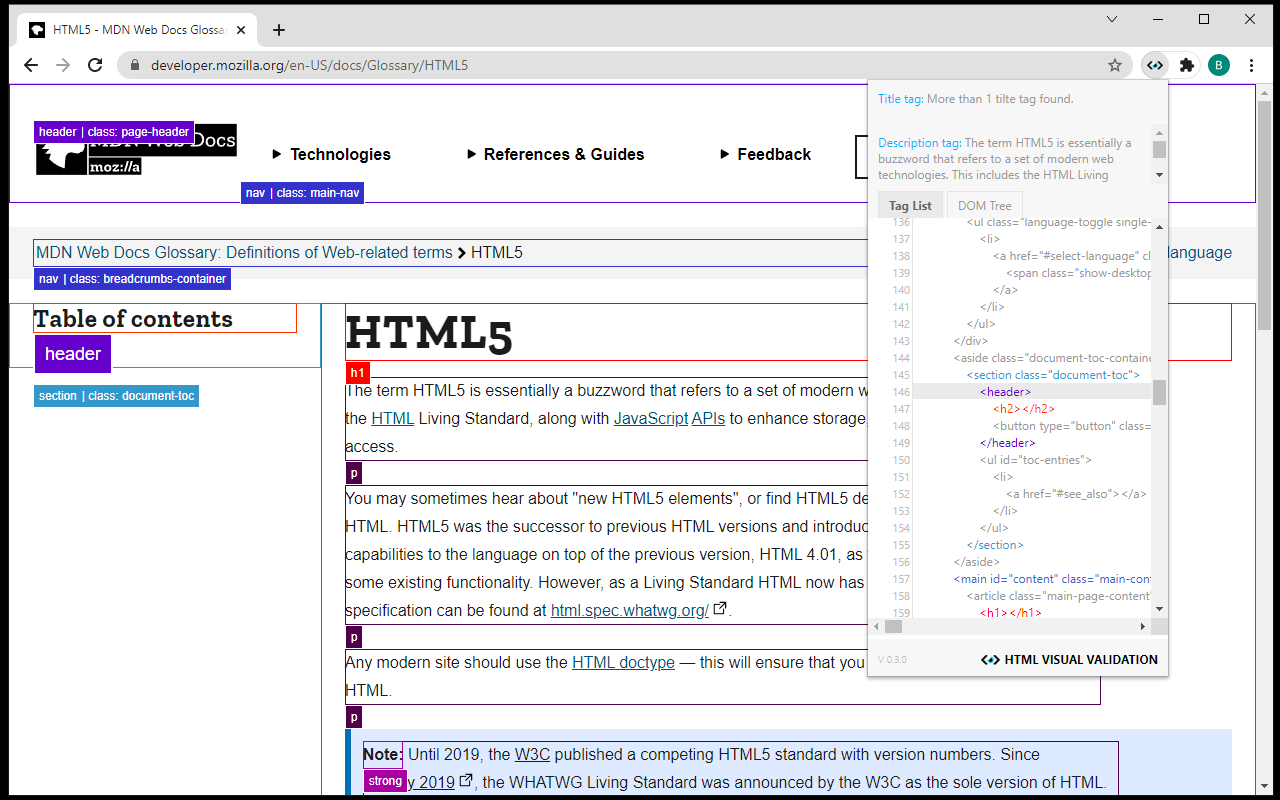Click the Title tag label in popup
The height and width of the screenshot is (800, 1280).
pyautogui.click(x=900, y=99)
